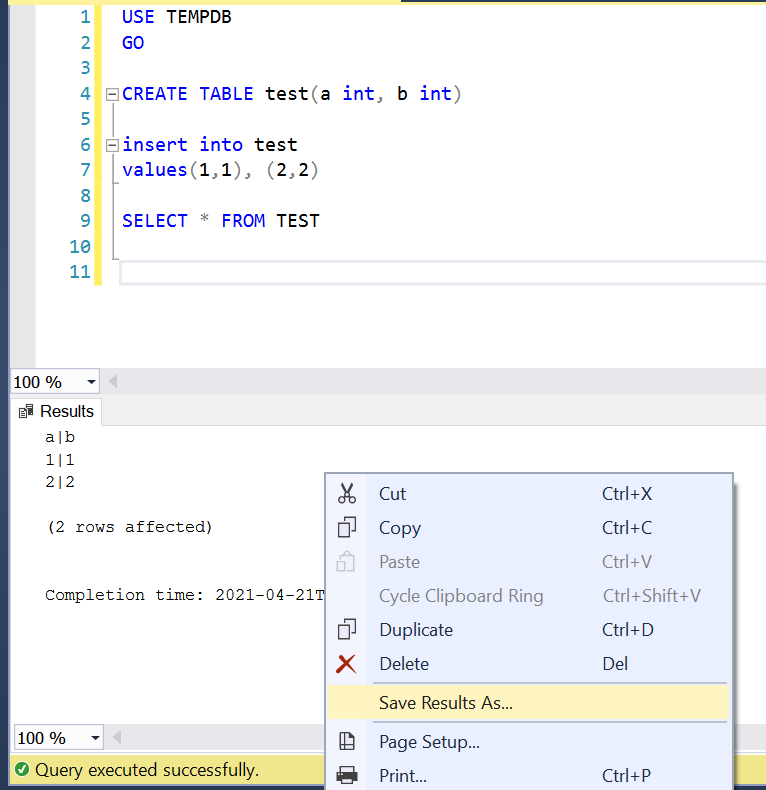Click the Cut scissors icon
The height and width of the screenshot is (790, 766).
coord(347,493)
